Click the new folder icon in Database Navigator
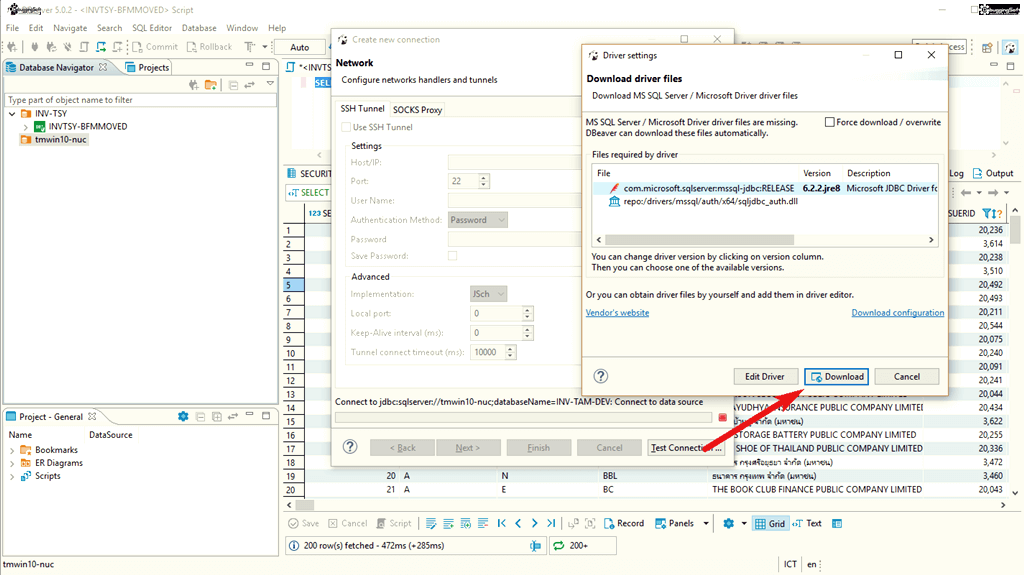Screen dimensions: 1024x575 [x=210, y=85]
